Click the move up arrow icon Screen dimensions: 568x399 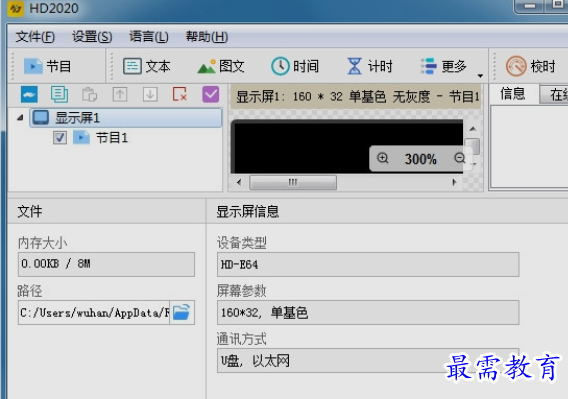[120, 95]
